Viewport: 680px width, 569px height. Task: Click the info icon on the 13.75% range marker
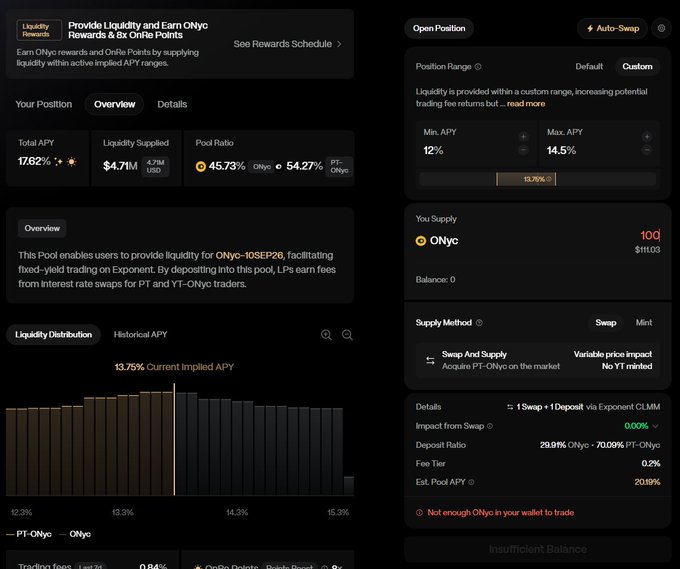click(x=549, y=179)
